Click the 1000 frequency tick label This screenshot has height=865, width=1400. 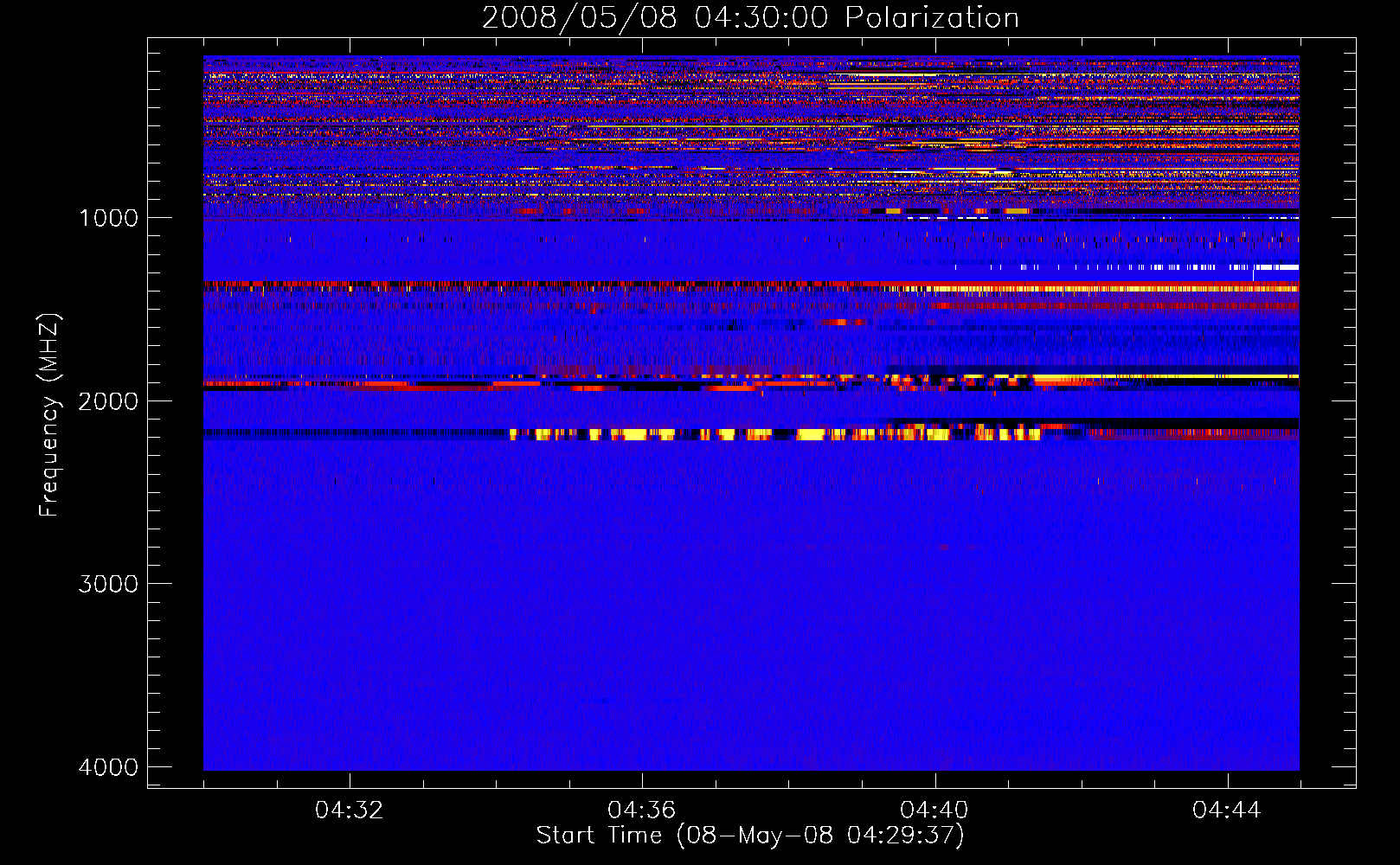coord(108,218)
